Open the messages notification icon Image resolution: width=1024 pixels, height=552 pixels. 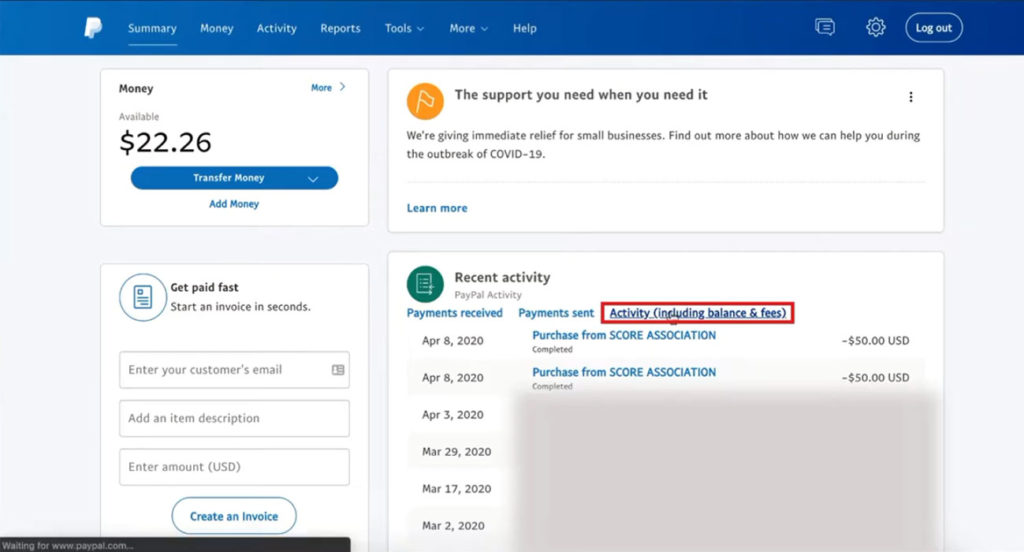coord(825,27)
